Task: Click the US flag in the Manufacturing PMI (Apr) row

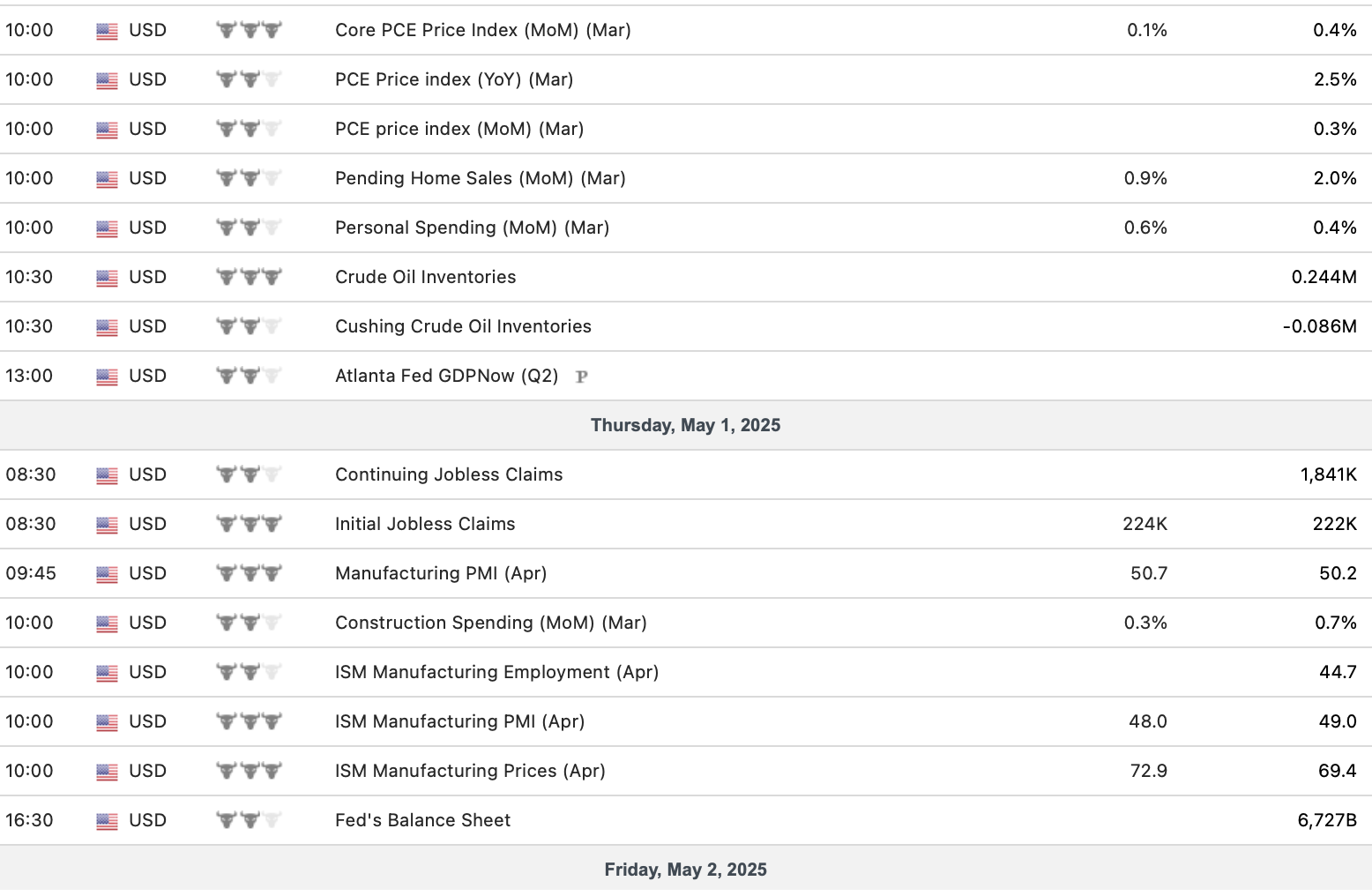Action: (x=107, y=574)
